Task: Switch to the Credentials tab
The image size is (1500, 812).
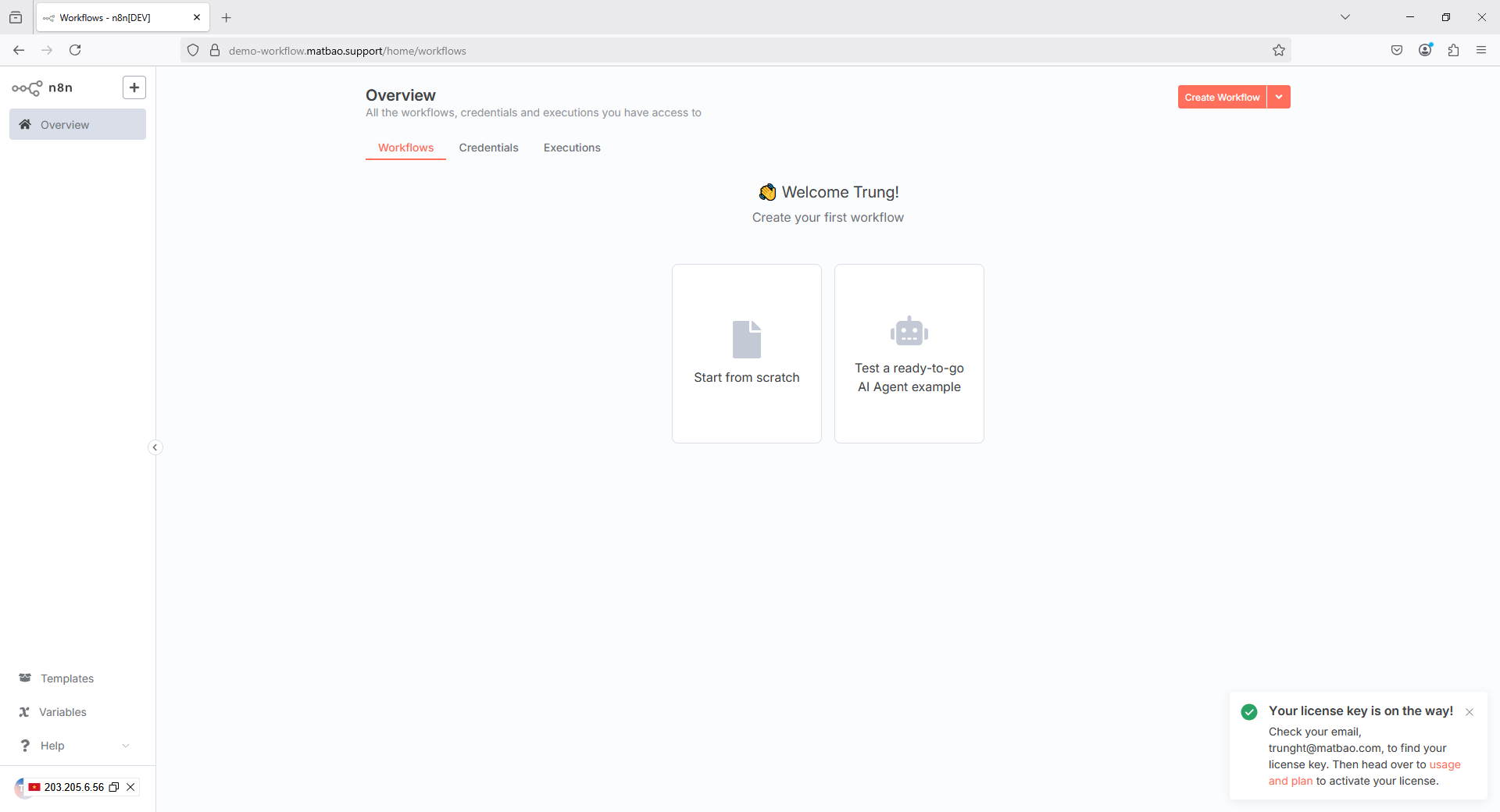Action: 488,148
